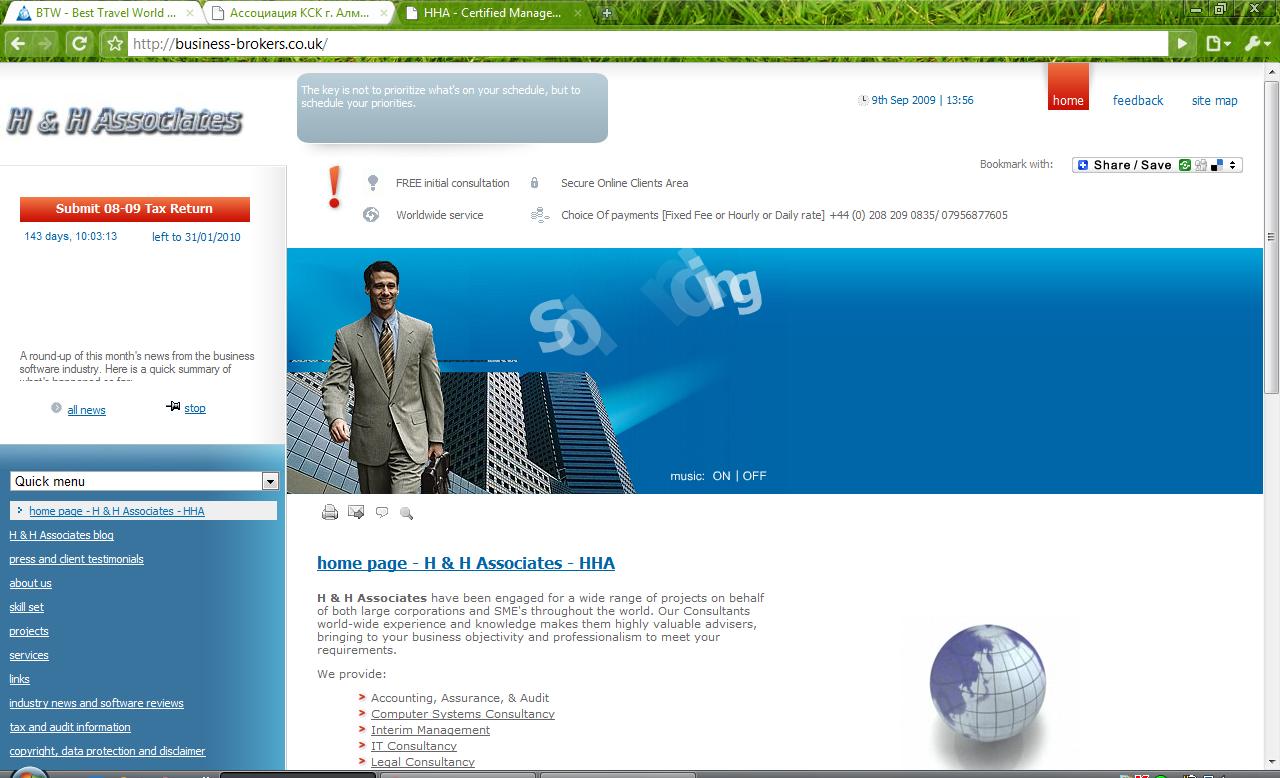The image size is (1280, 778).
Task: Expand the Share/Save options arrows
Action: (x=1230, y=164)
